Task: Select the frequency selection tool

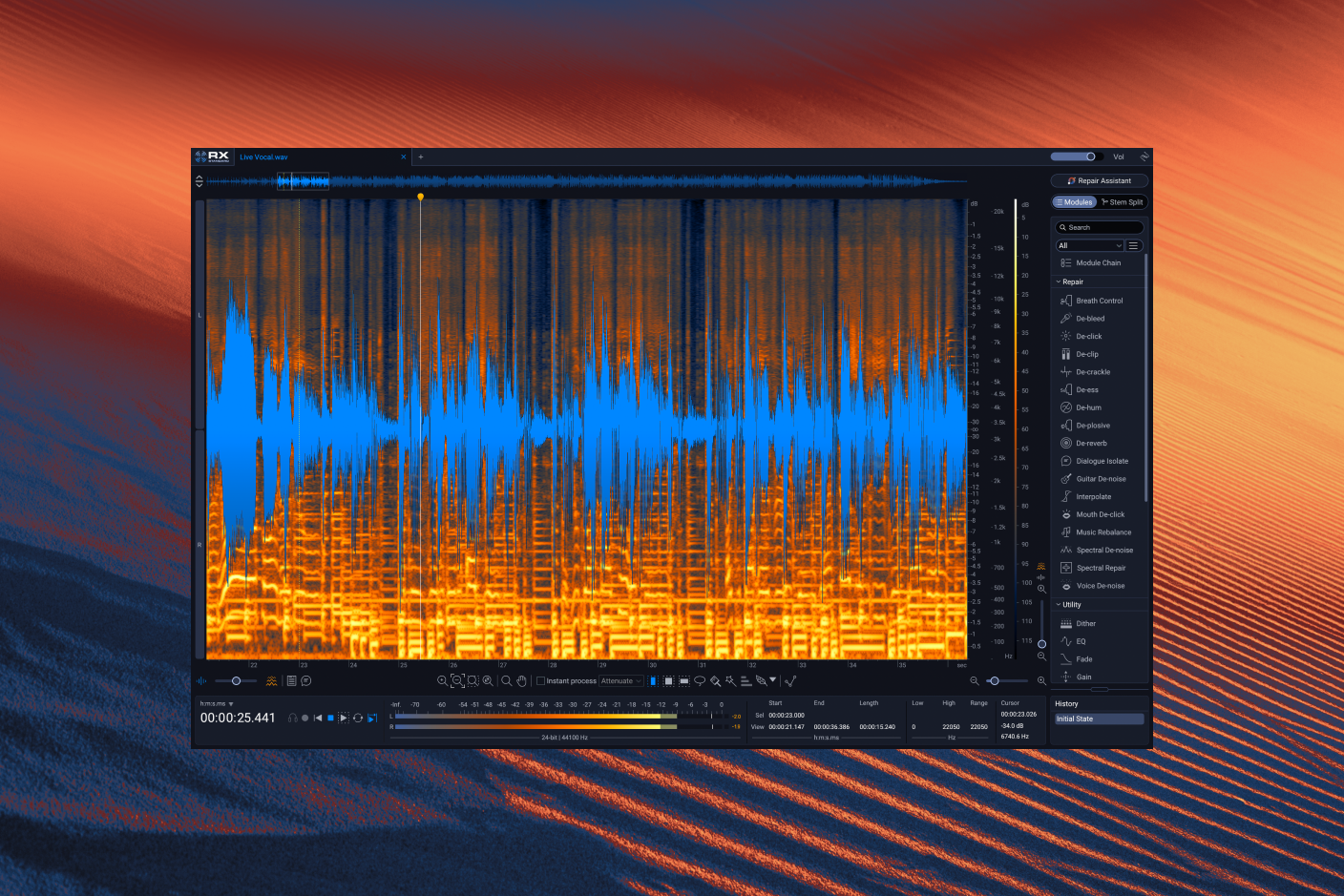Action: click(684, 680)
